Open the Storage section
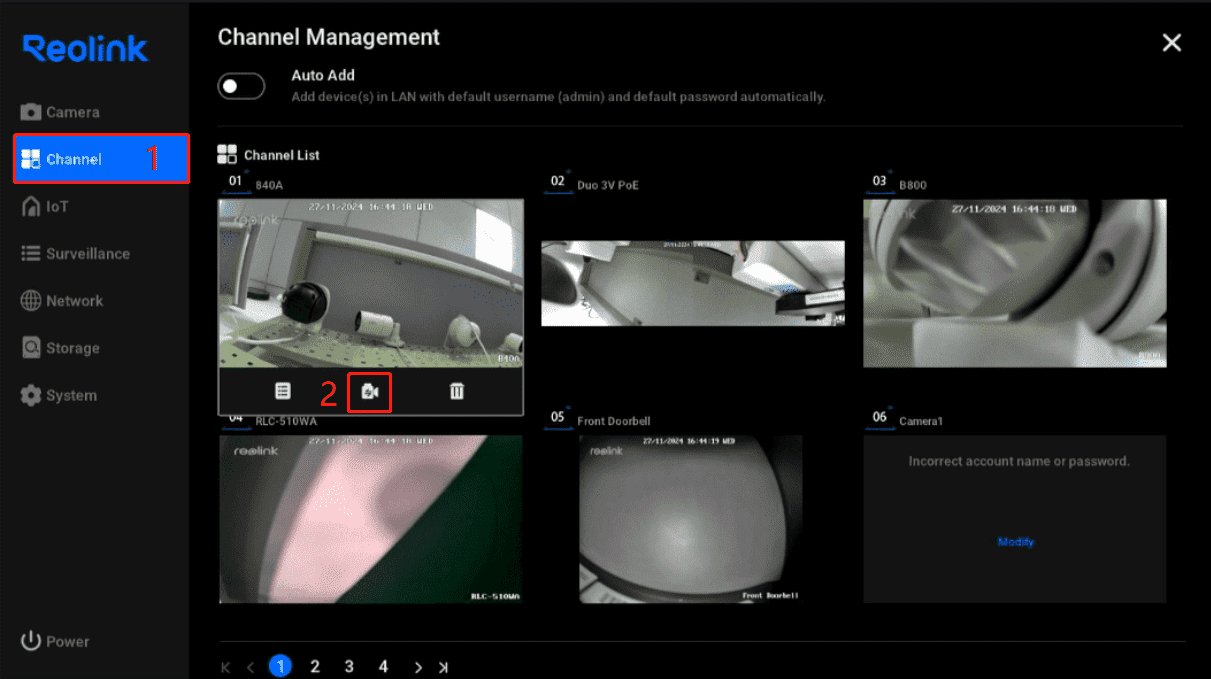Viewport: 1211px width, 679px height. coord(60,348)
